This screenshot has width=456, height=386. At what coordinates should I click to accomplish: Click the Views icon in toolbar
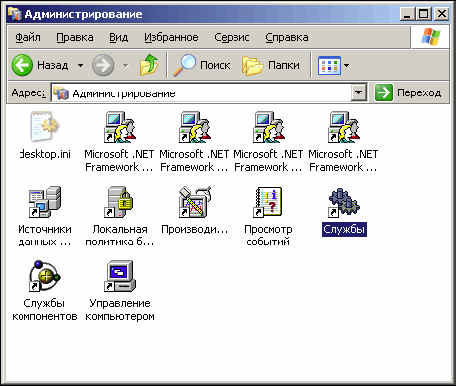(x=329, y=65)
